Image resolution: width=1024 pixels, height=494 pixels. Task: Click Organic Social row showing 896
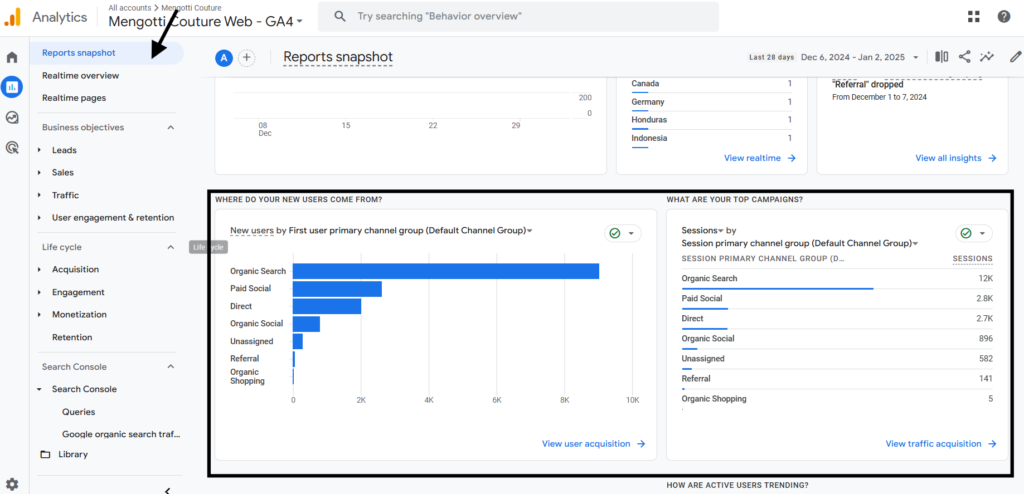coord(837,339)
